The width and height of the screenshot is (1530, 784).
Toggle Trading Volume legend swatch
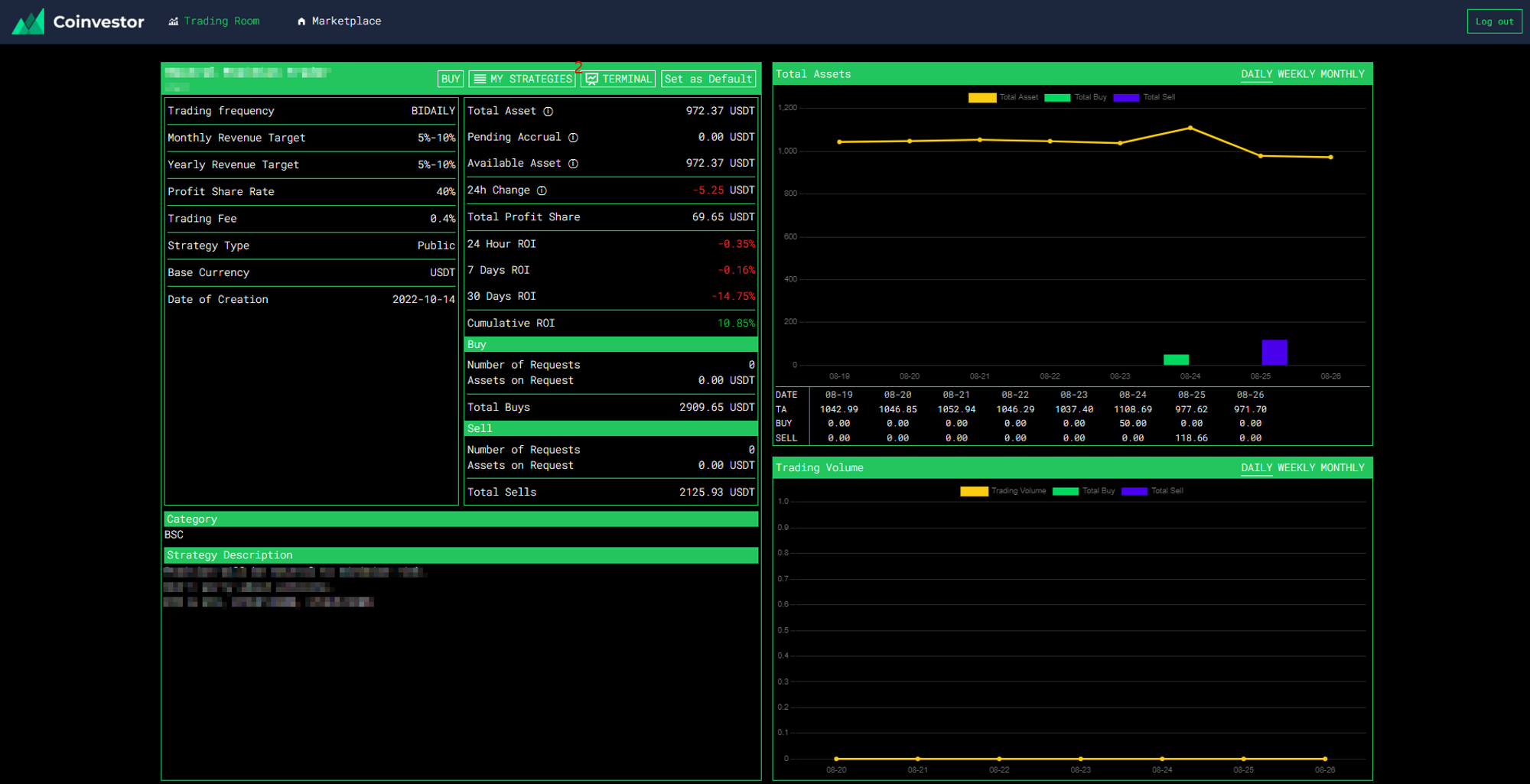coord(974,491)
